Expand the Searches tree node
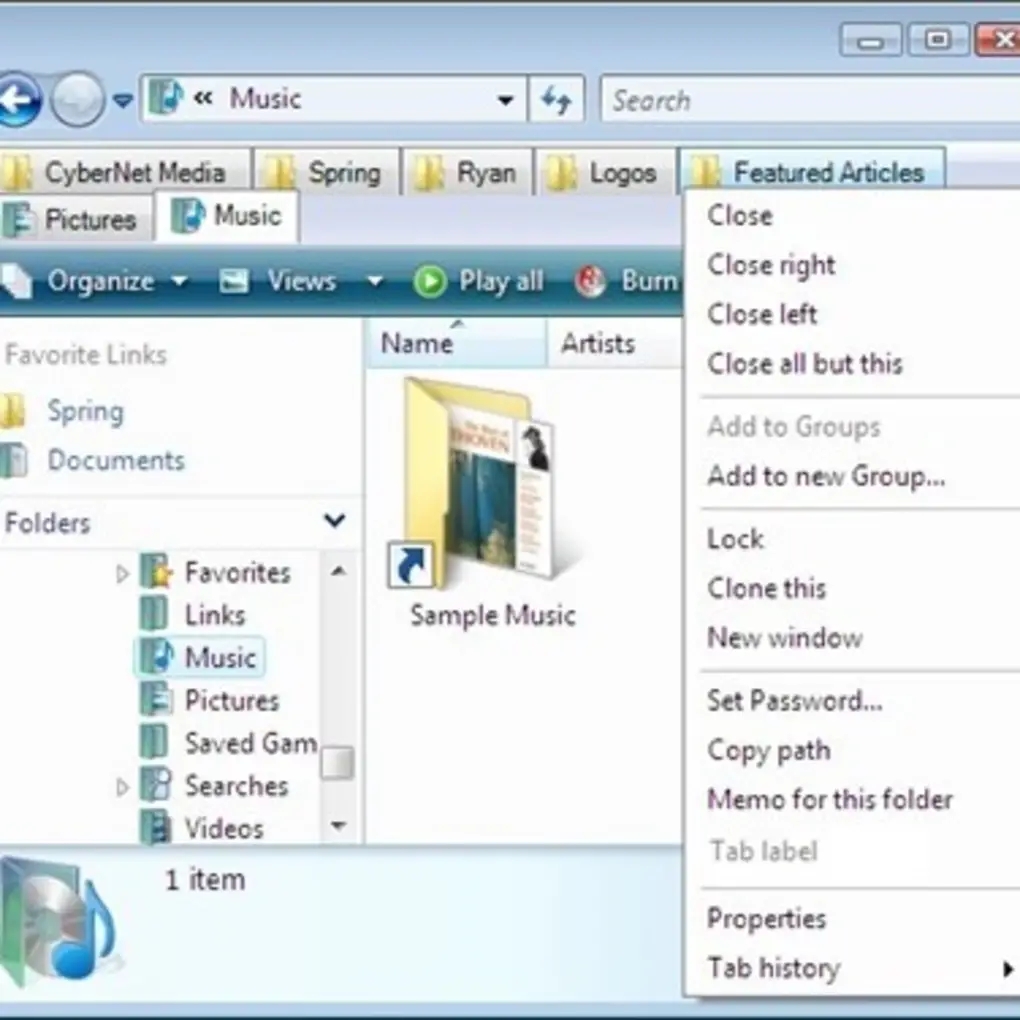This screenshot has width=1020, height=1020. point(123,786)
